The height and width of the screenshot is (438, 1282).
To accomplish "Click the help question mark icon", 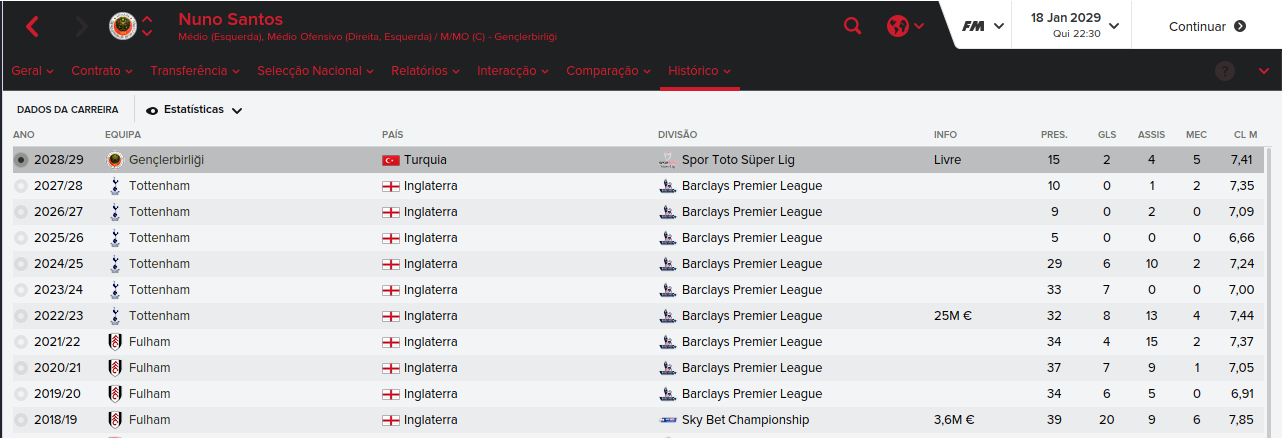I will [1225, 71].
